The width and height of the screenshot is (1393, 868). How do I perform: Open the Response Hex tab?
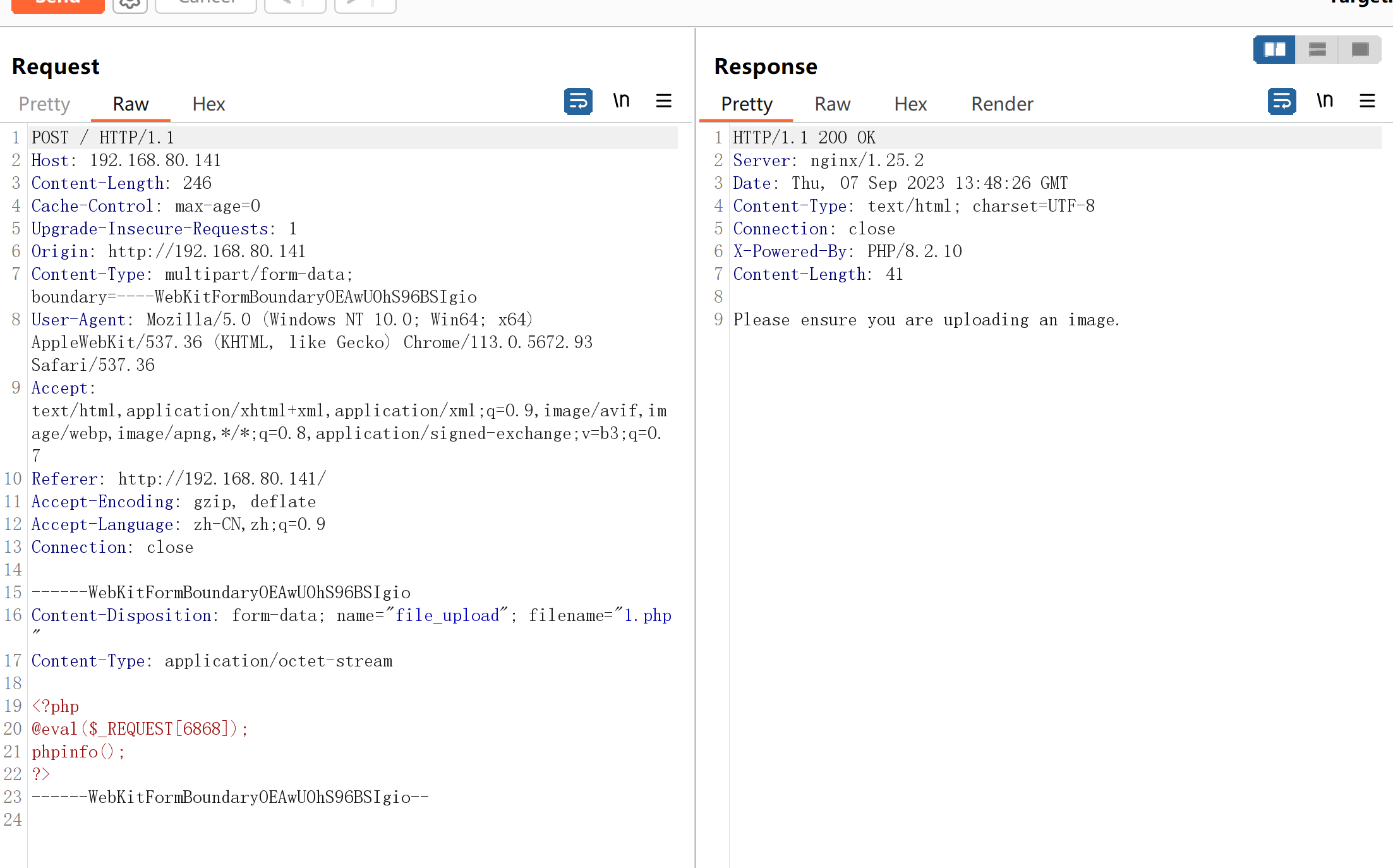[910, 104]
